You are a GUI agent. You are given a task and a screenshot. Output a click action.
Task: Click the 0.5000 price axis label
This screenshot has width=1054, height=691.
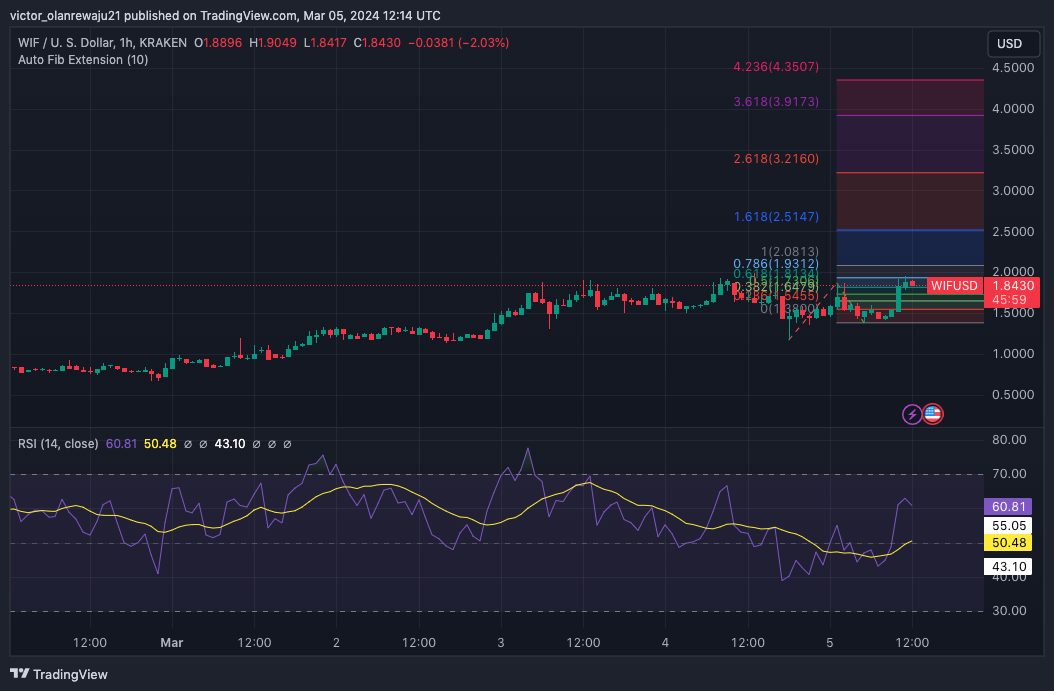click(1013, 395)
